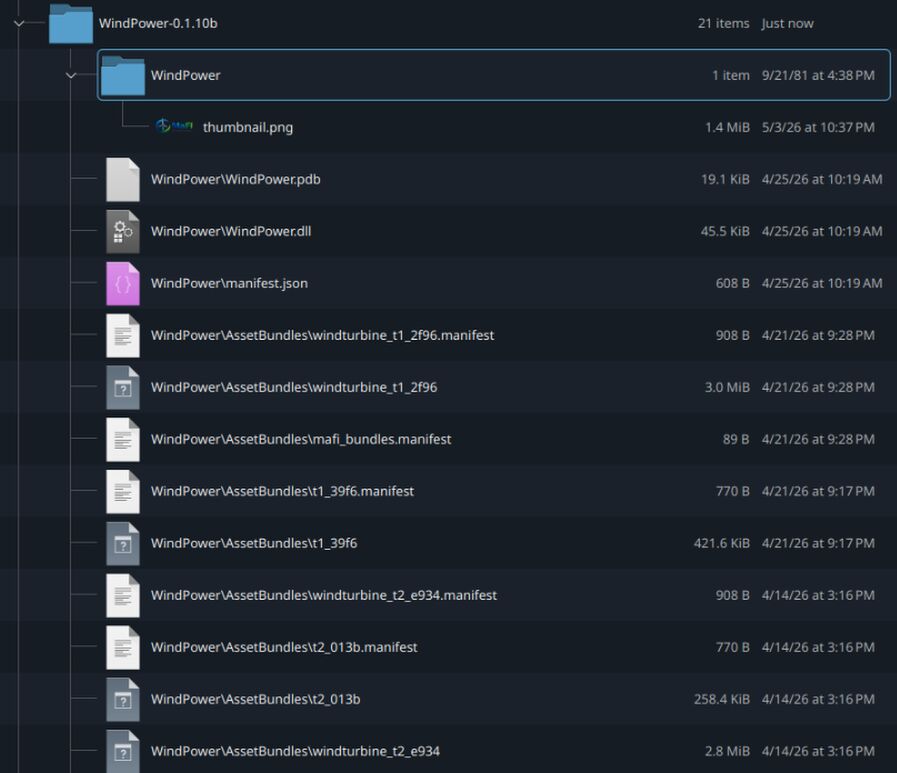The width and height of the screenshot is (897, 773).
Task: Select the t1_39f6.manifest file entry
Action: [x=494, y=491]
